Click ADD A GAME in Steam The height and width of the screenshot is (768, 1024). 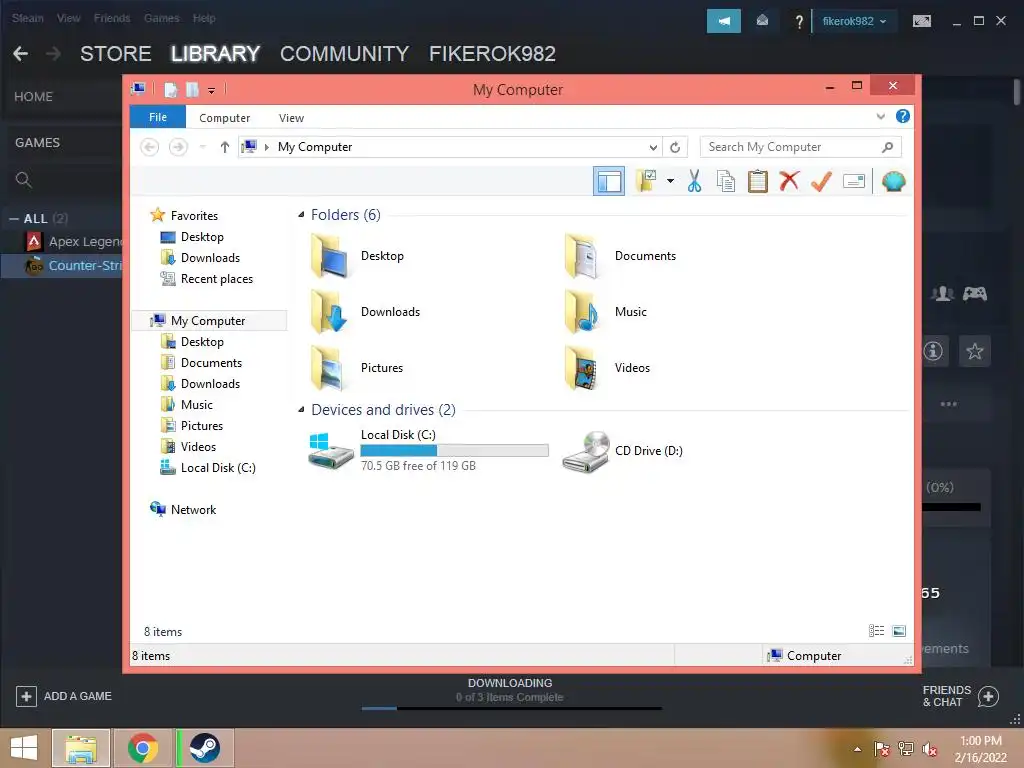pos(64,696)
